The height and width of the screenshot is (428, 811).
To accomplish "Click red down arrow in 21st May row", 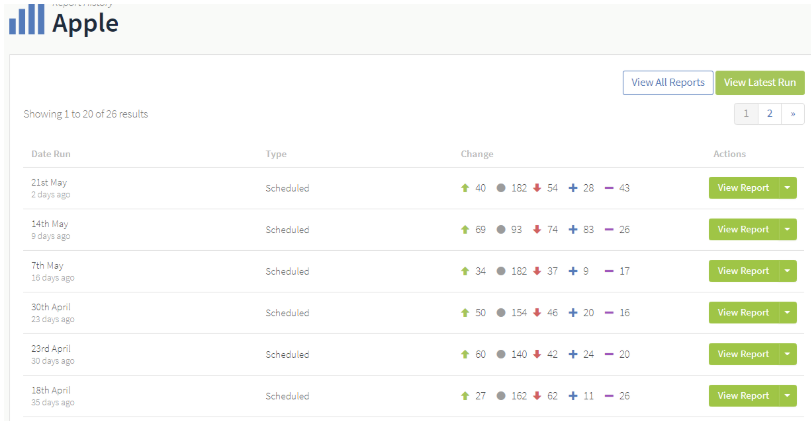I will pos(537,188).
